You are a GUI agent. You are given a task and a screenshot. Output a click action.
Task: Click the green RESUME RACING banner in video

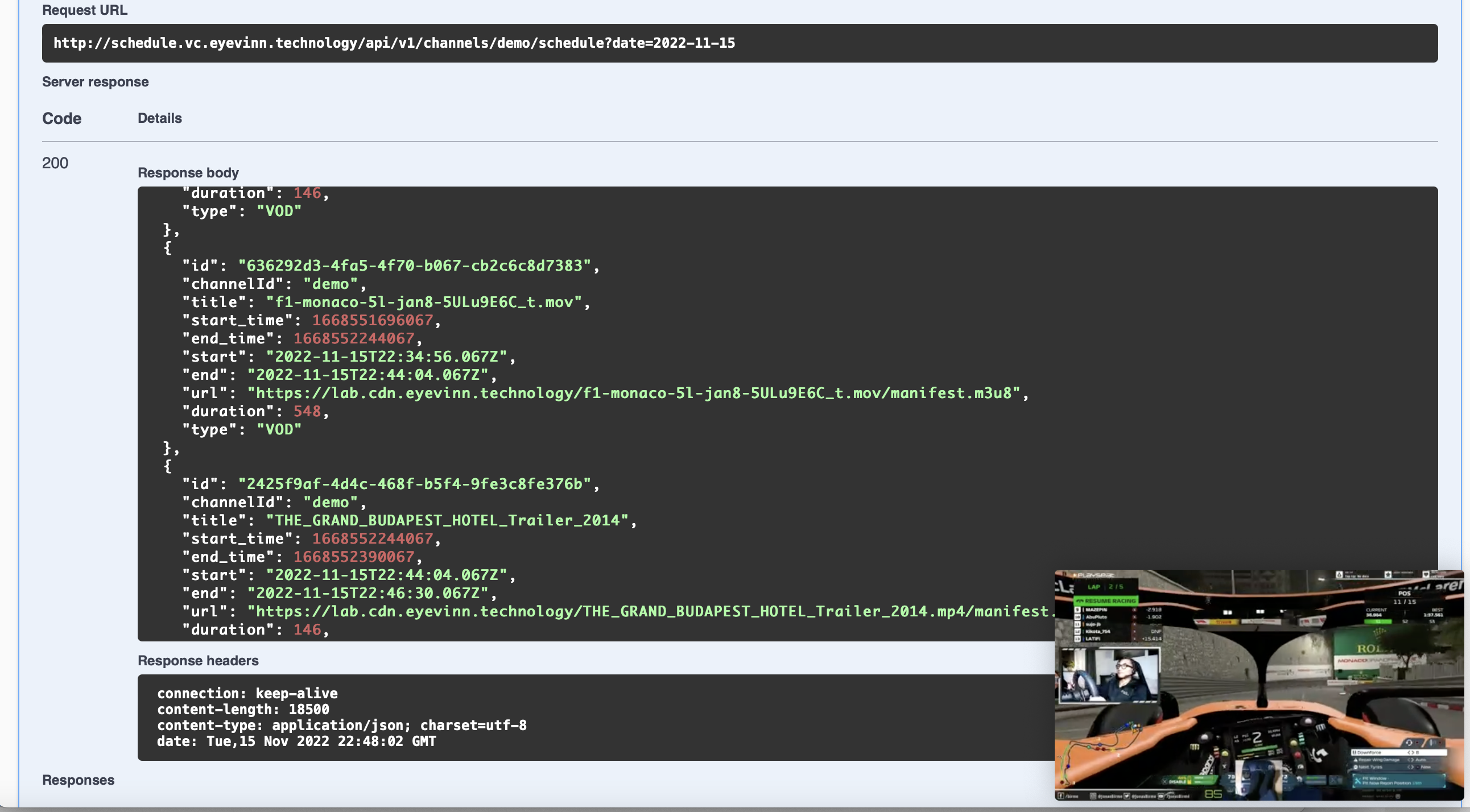click(x=1106, y=600)
